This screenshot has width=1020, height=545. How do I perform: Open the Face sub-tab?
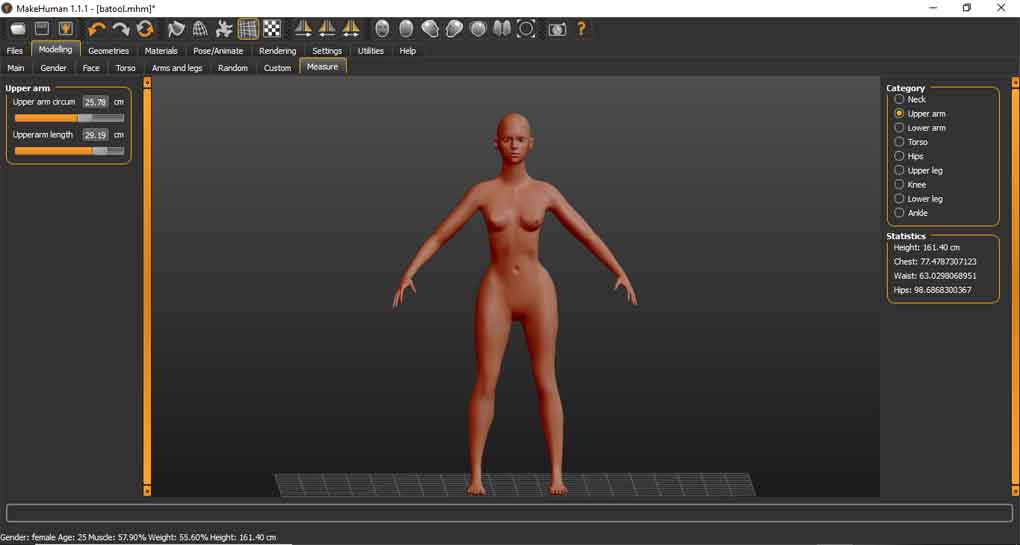point(91,68)
